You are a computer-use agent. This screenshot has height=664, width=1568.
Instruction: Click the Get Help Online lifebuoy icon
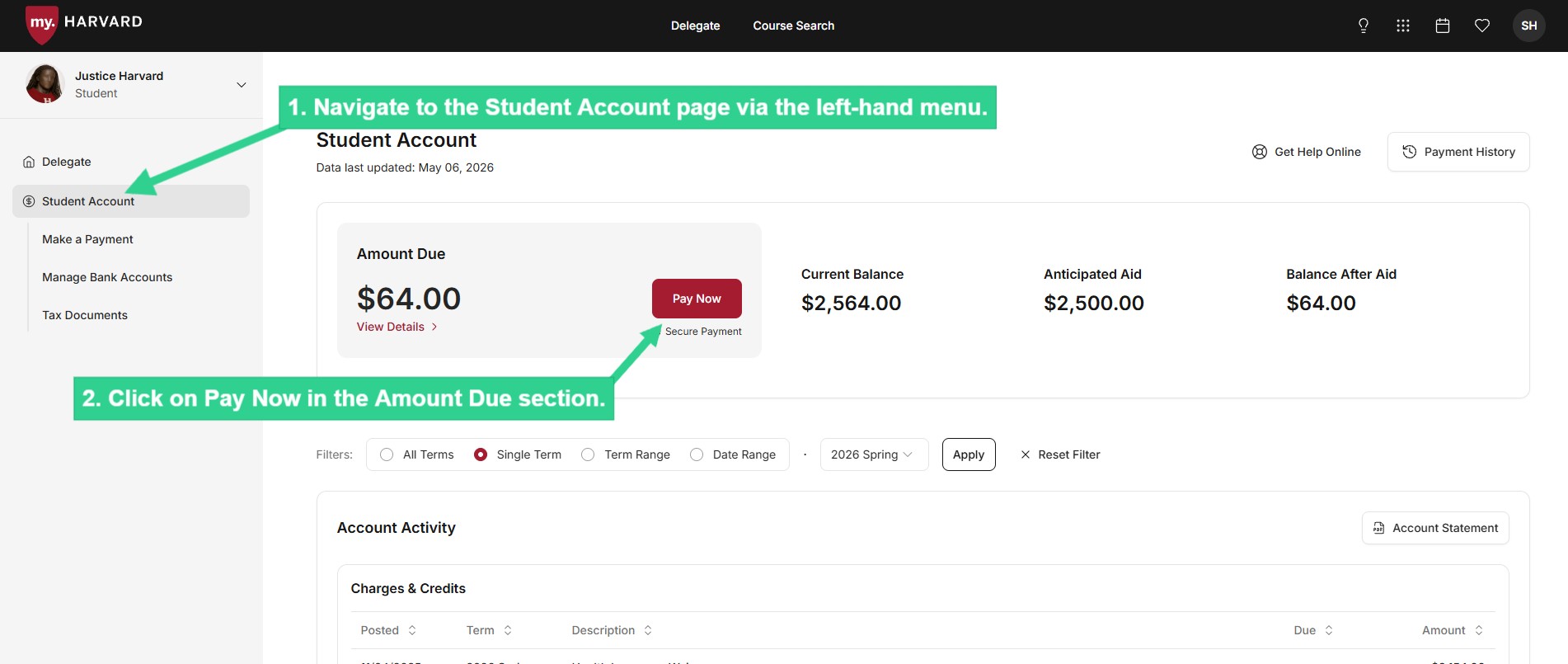coord(1260,152)
